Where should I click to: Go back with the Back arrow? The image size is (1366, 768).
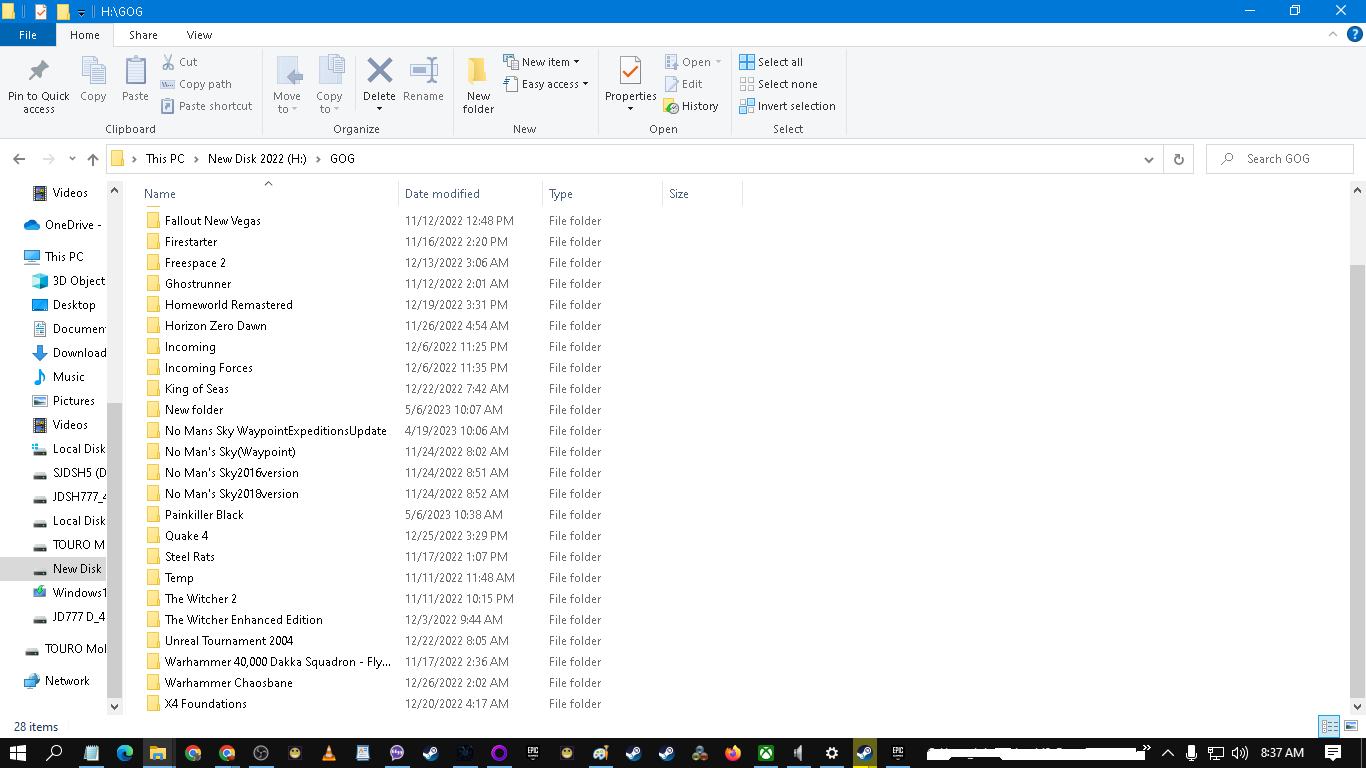[x=19, y=159]
